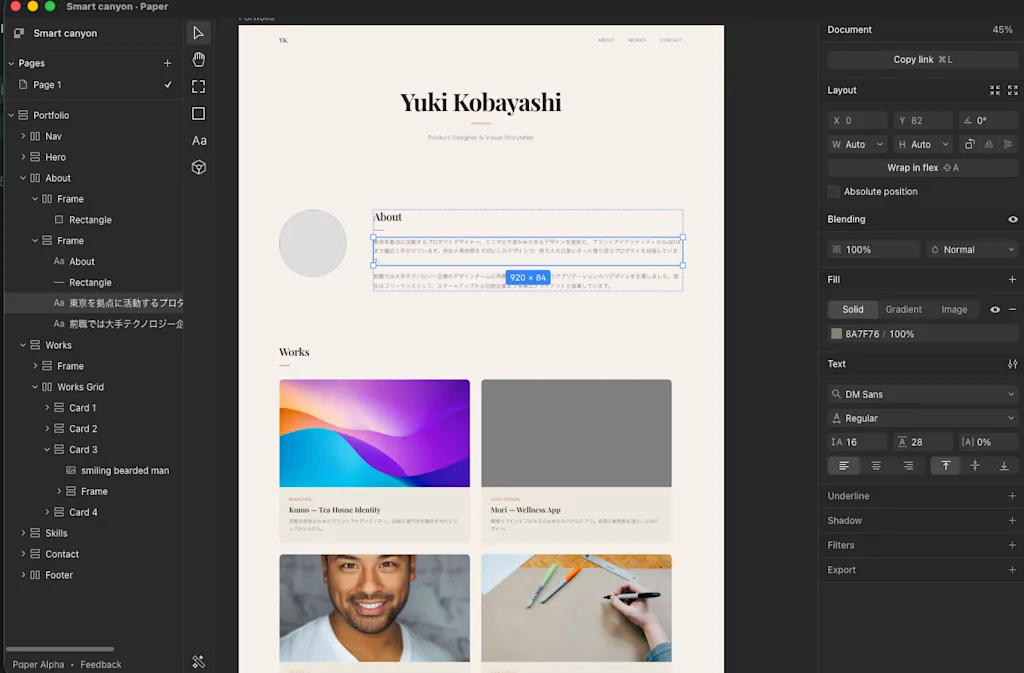Screen dimensions: 1024x673
Task: Open the Components cube tool
Action: coord(199,167)
